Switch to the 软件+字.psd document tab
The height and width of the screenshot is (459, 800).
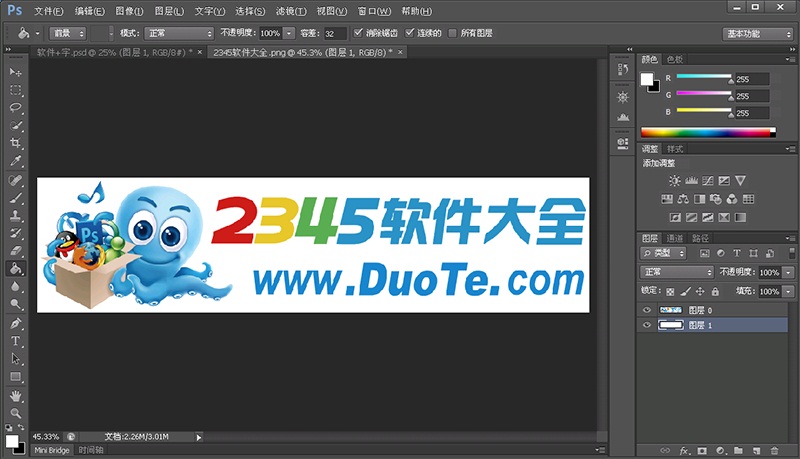point(110,52)
